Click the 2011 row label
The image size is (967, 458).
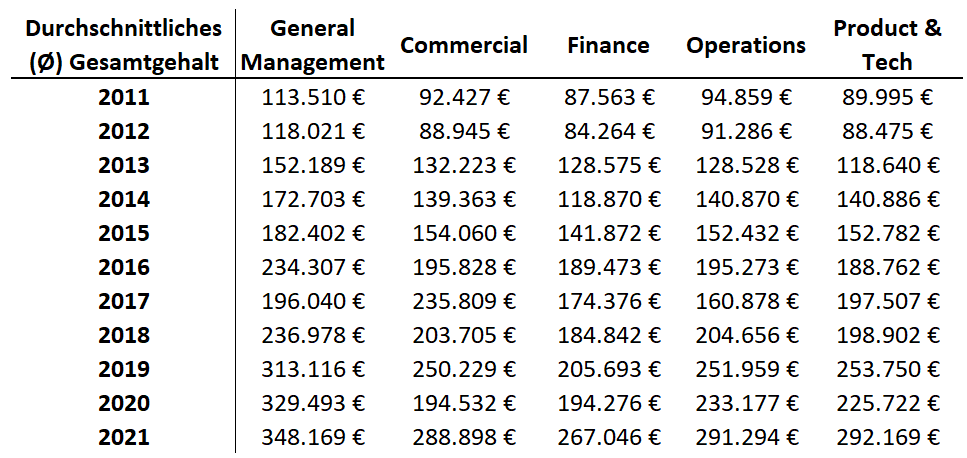point(123,98)
